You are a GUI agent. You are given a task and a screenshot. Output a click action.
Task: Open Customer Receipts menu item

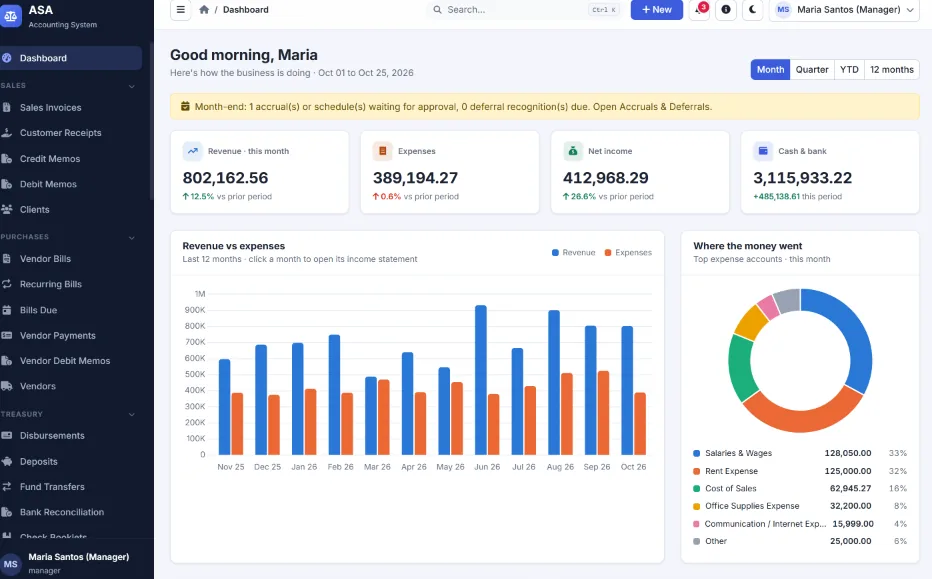pos(70,133)
